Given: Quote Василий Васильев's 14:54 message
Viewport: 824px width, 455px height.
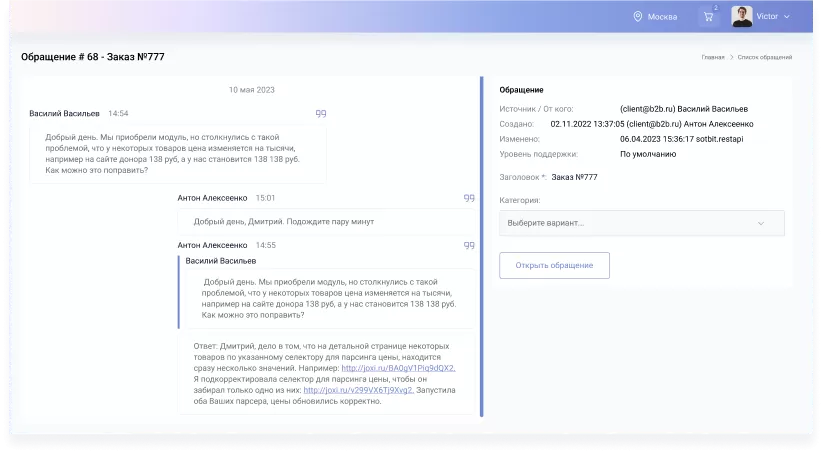Looking at the screenshot, I should (321, 113).
